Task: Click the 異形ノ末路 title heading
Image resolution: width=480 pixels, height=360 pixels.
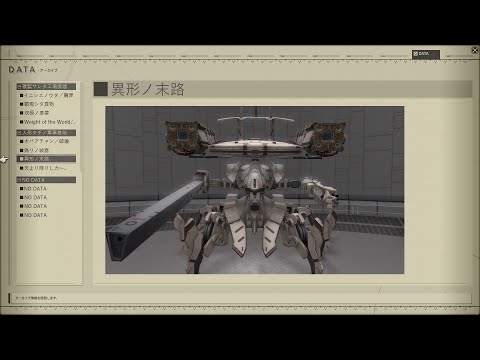Action: 148,89
